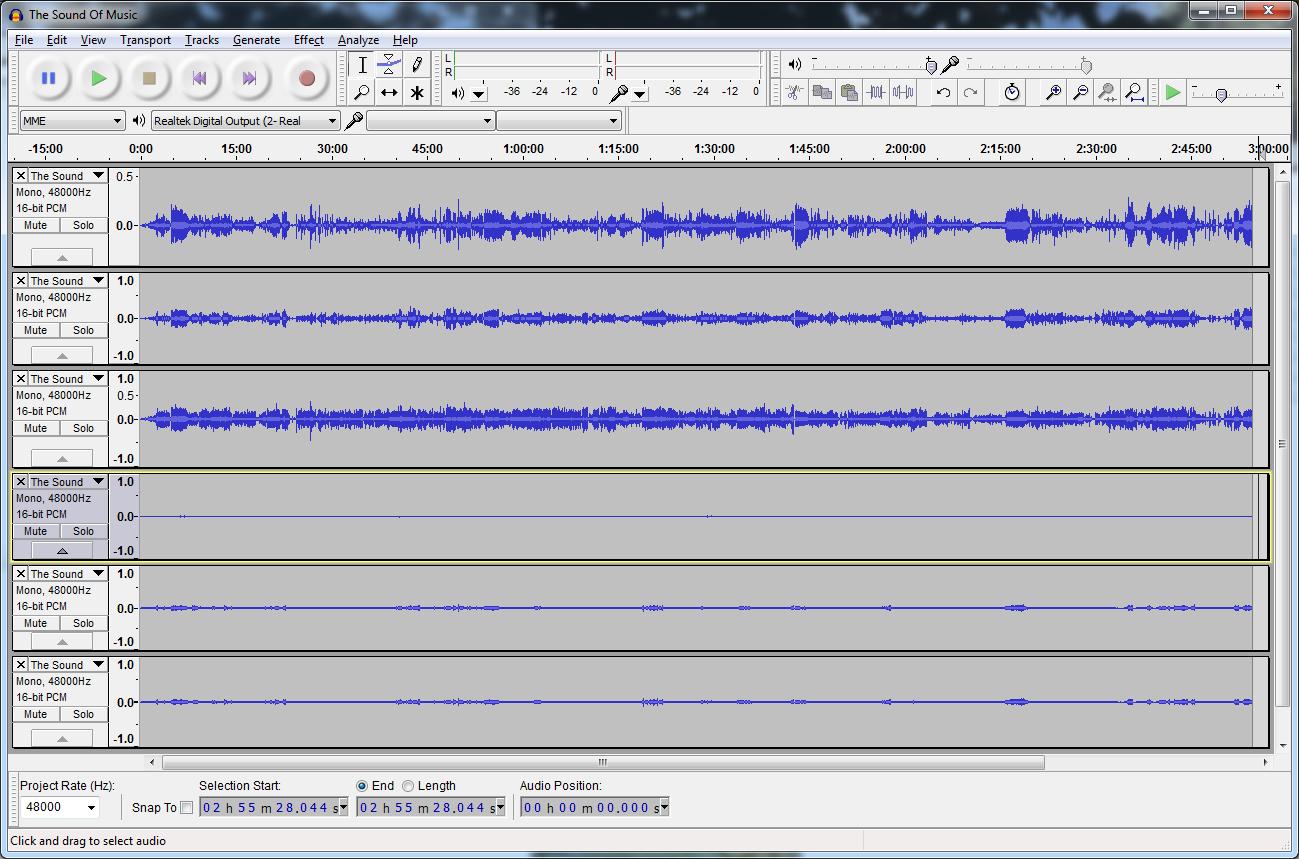Click the Zoom In icon

[x=1053, y=92]
